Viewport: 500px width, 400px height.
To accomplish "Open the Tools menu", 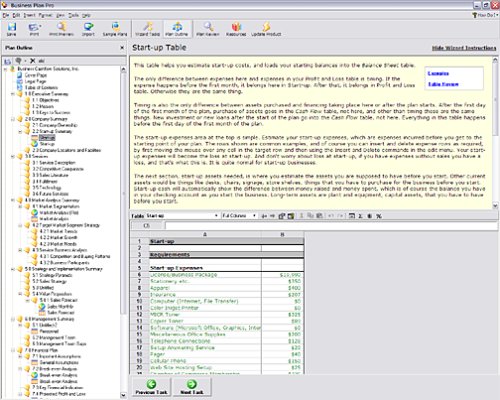I will 73,15.
